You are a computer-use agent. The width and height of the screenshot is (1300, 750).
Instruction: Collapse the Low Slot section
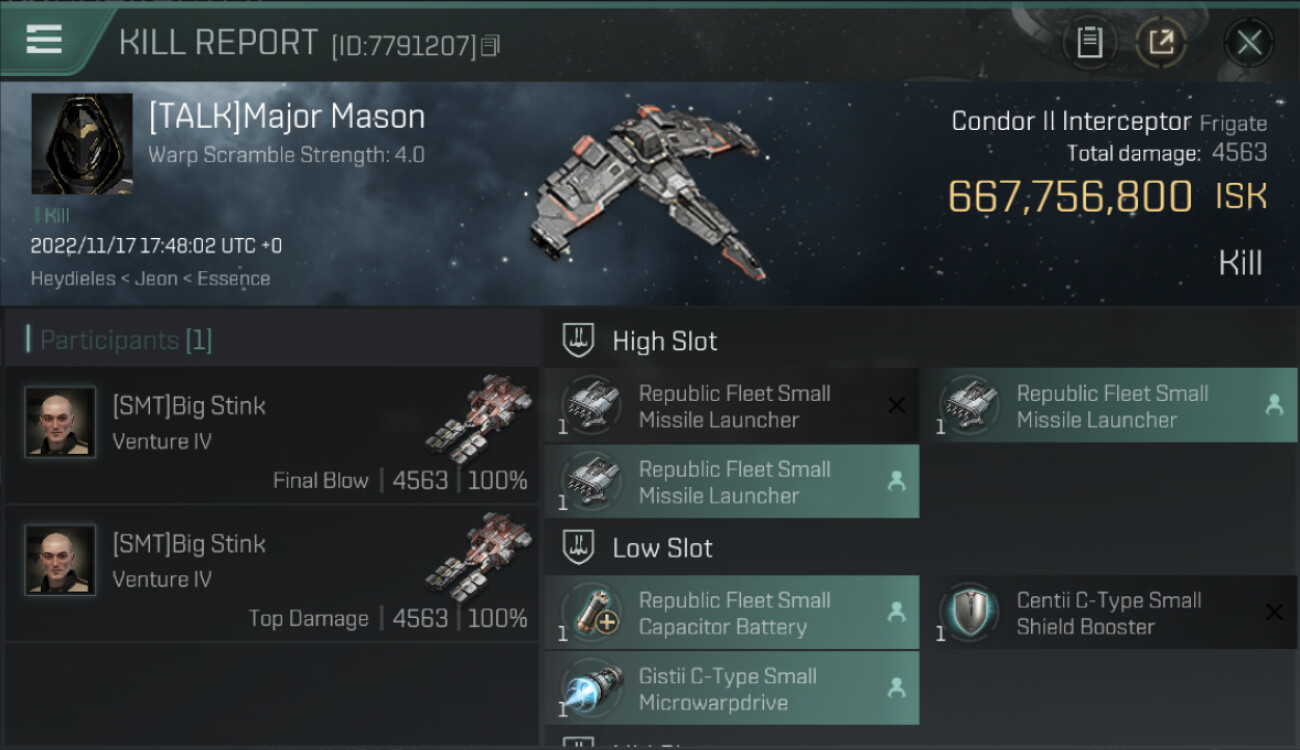point(662,548)
